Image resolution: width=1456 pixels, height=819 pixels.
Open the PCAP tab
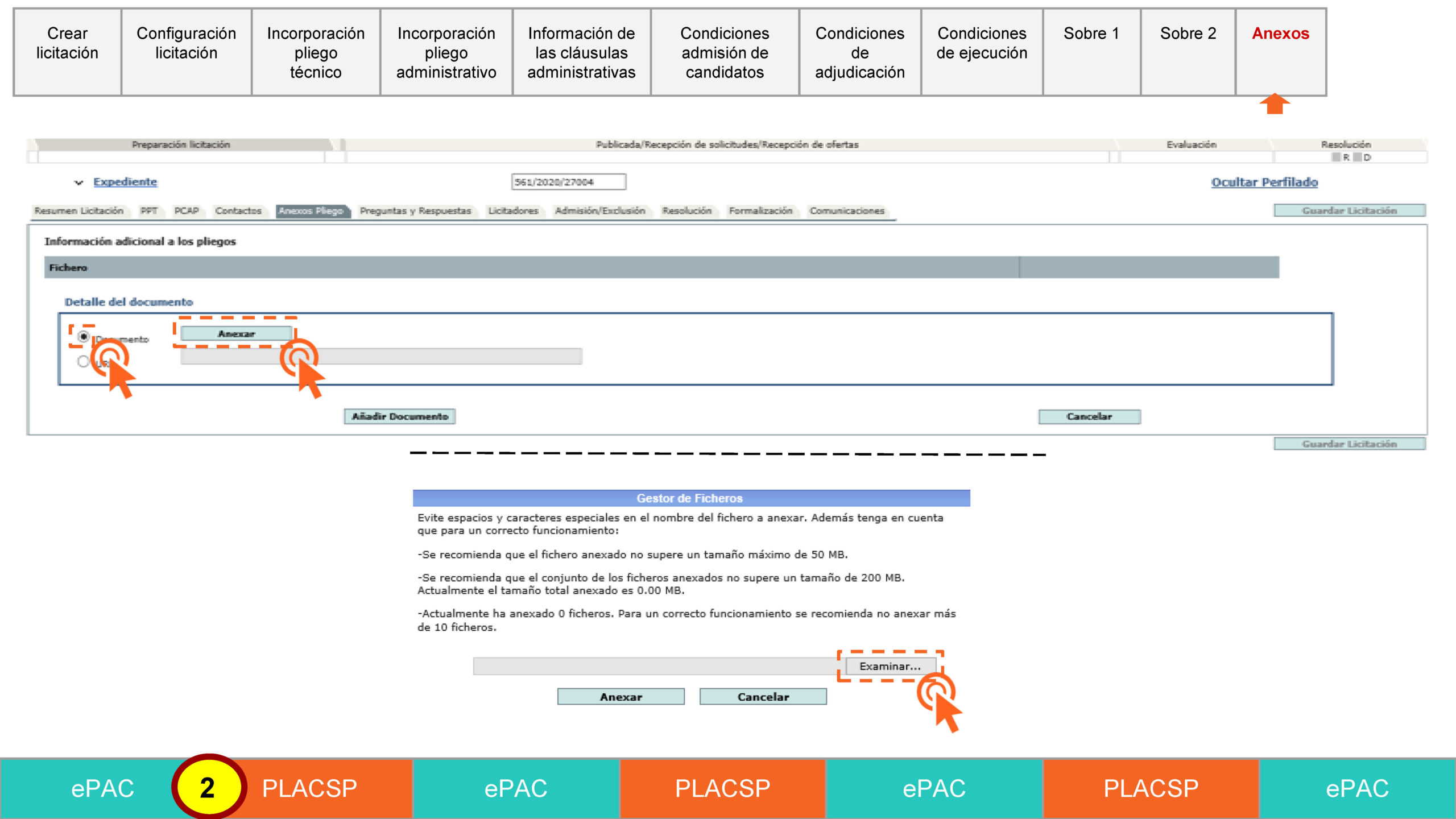click(x=187, y=211)
